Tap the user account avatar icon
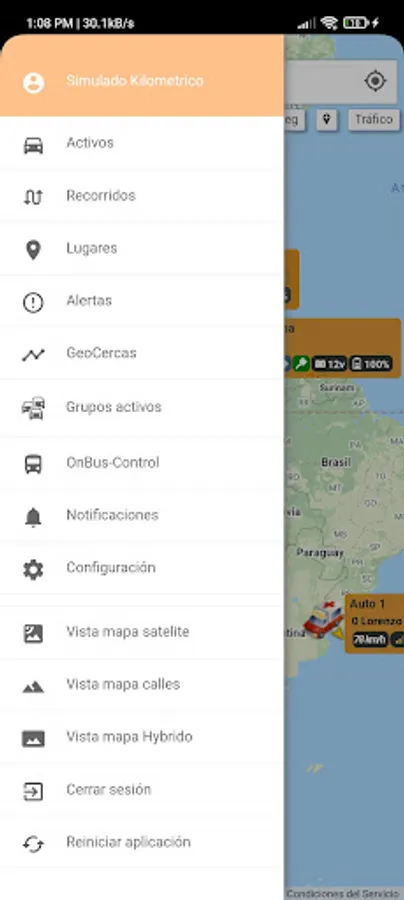Image resolution: width=404 pixels, height=900 pixels. 33,82
